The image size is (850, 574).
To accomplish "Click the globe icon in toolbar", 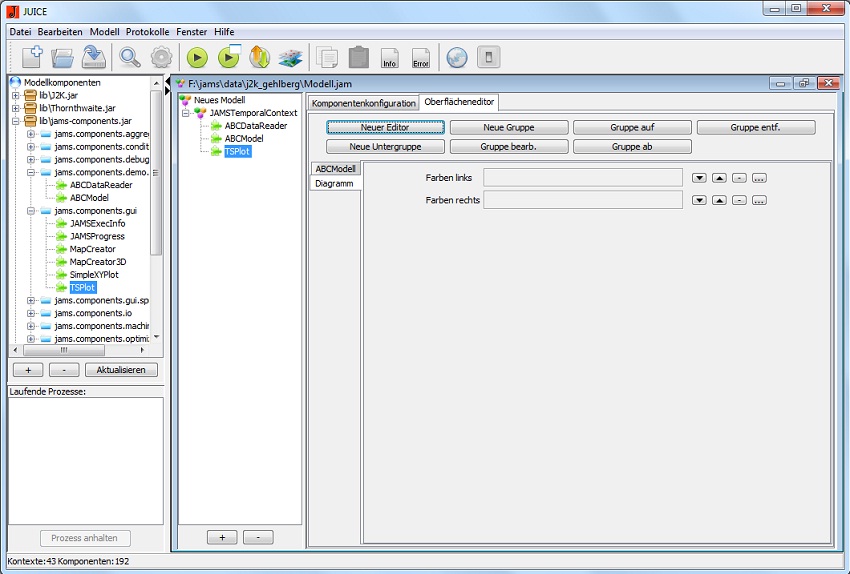I will (456, 57).
